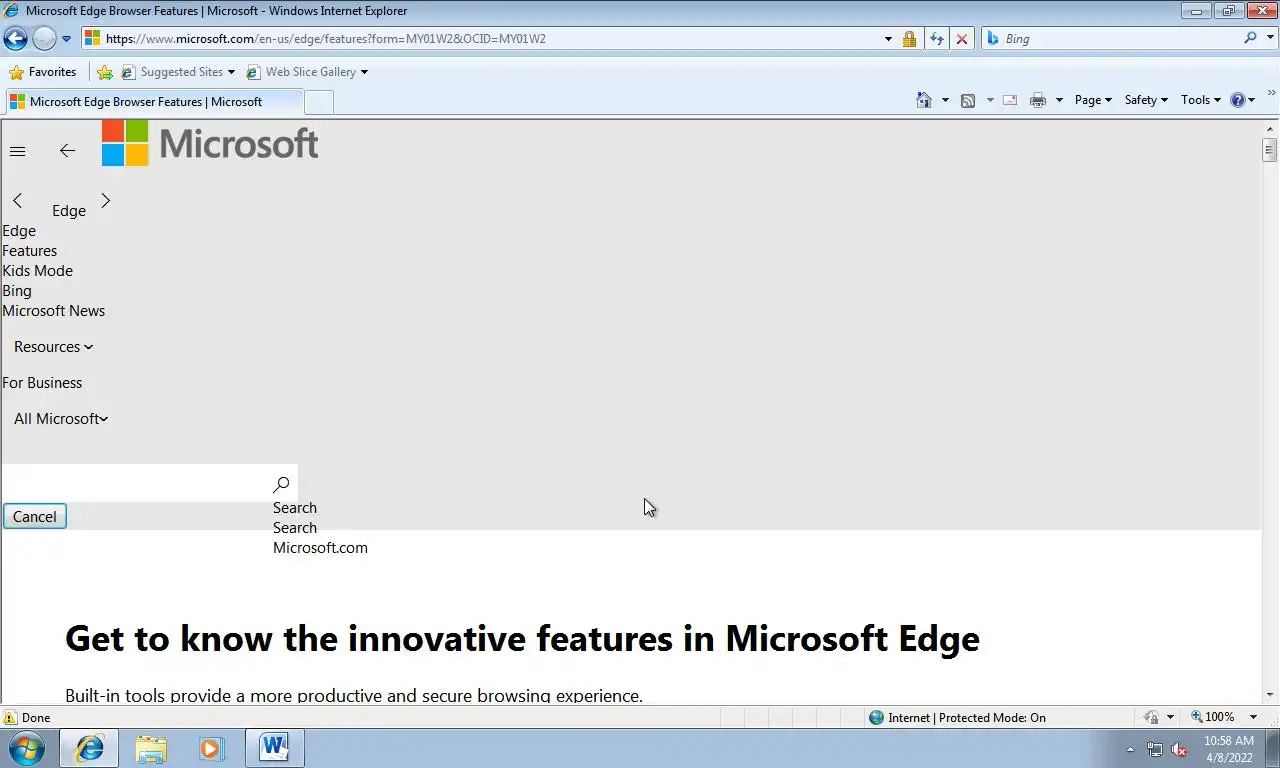Open Microsoft Word on the taskbar
The height and width of the screenshot is (768, 1280).
(274, 748)
